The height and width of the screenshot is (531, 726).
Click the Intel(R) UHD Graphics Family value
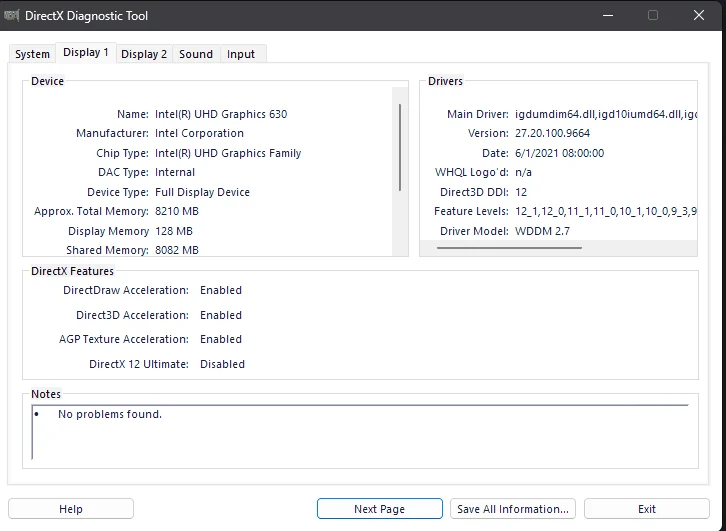[x=228, y=153]
